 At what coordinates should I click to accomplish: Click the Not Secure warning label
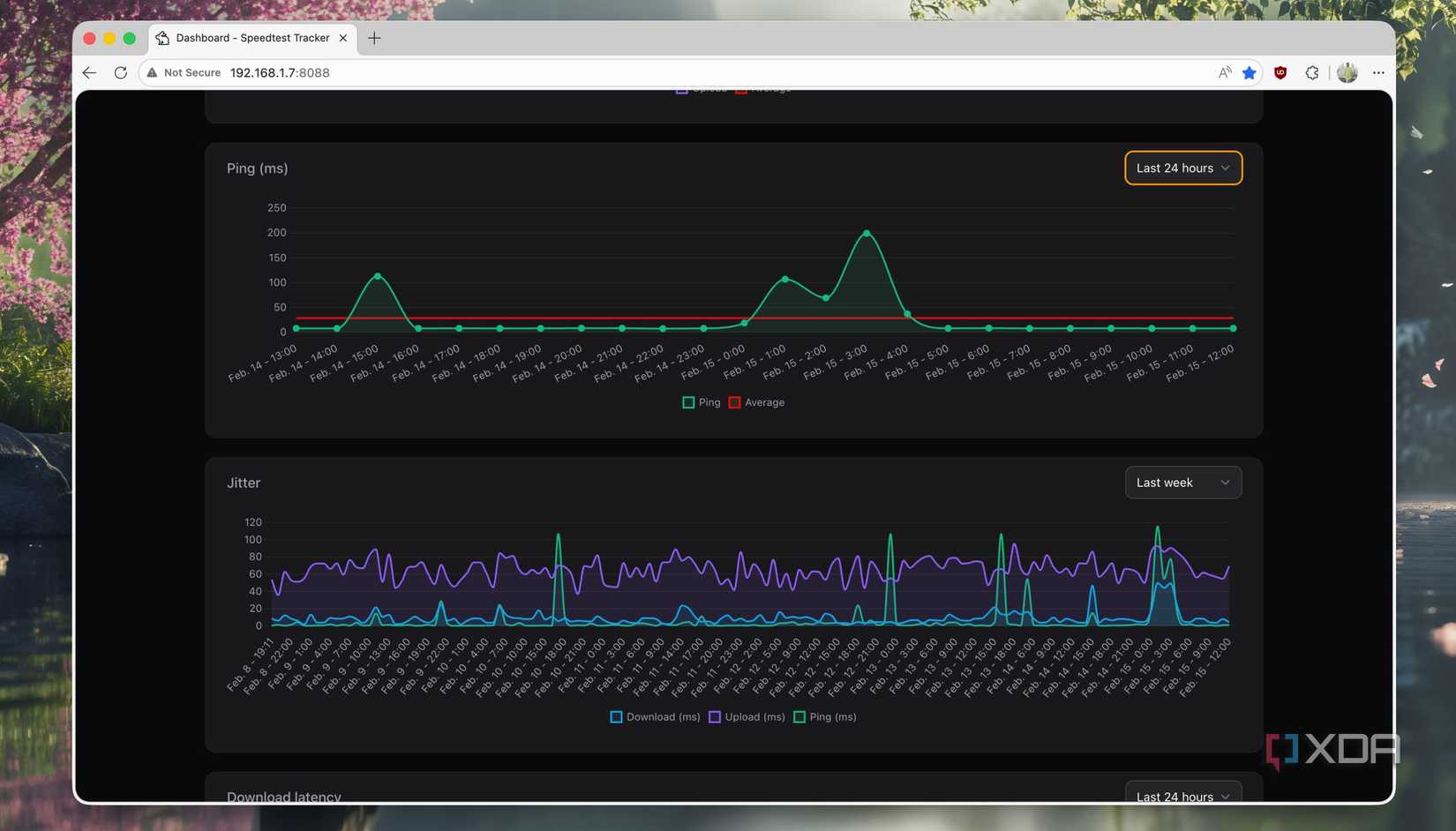tap(183, 72)
